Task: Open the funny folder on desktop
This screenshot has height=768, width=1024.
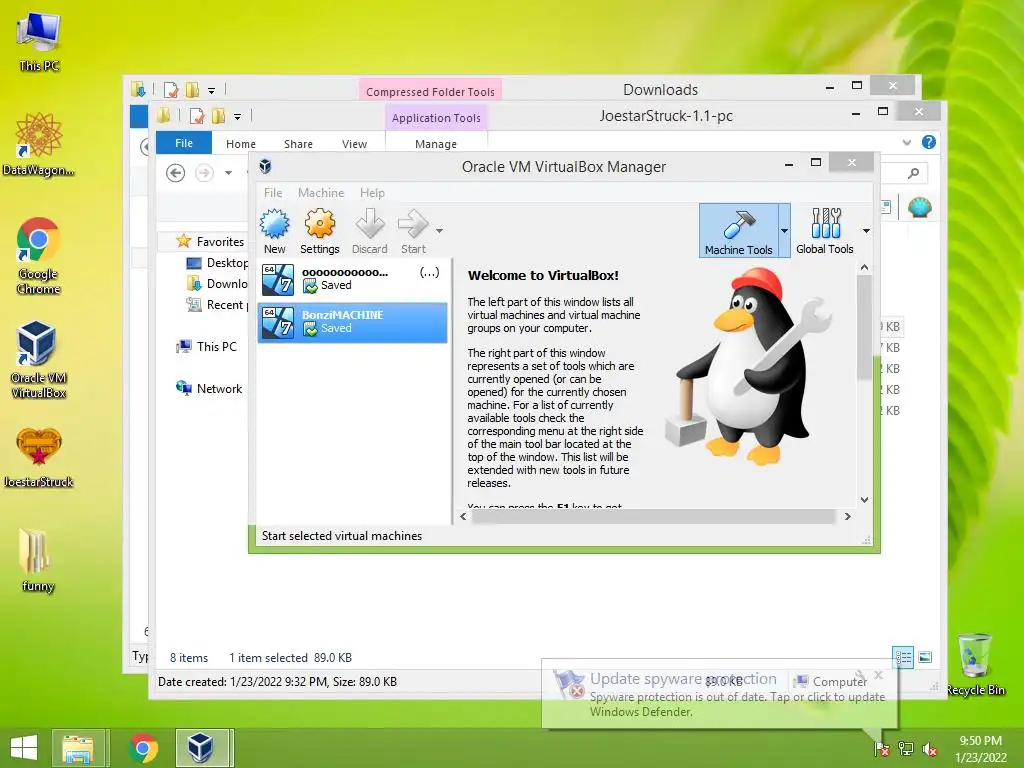Action: click(38, 560)
